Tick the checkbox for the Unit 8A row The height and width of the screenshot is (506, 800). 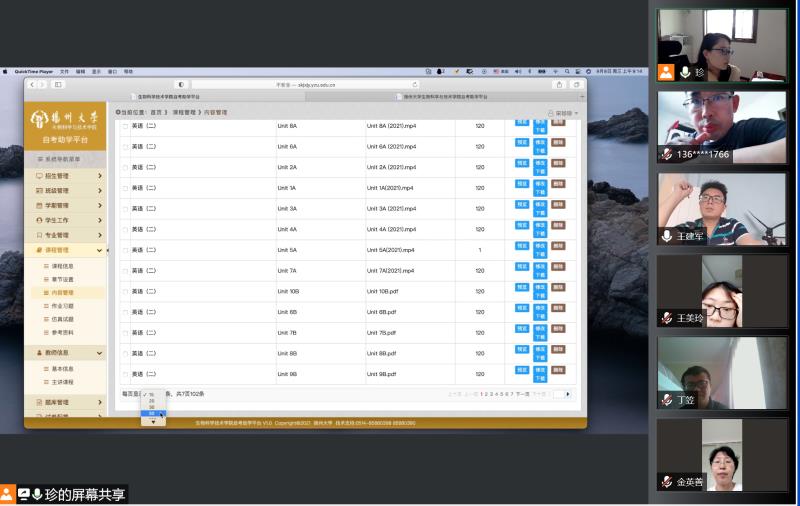[125, 126]
